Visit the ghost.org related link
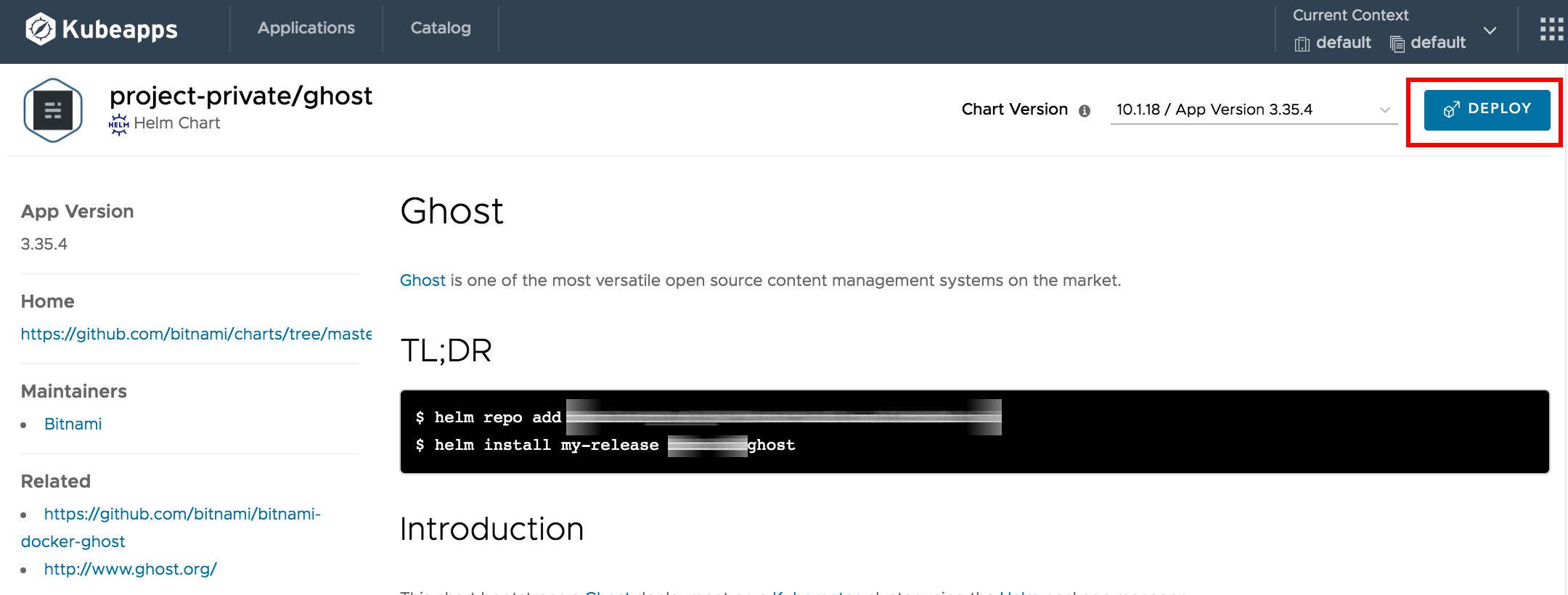 pyautogui.click(x=131, y=570)
